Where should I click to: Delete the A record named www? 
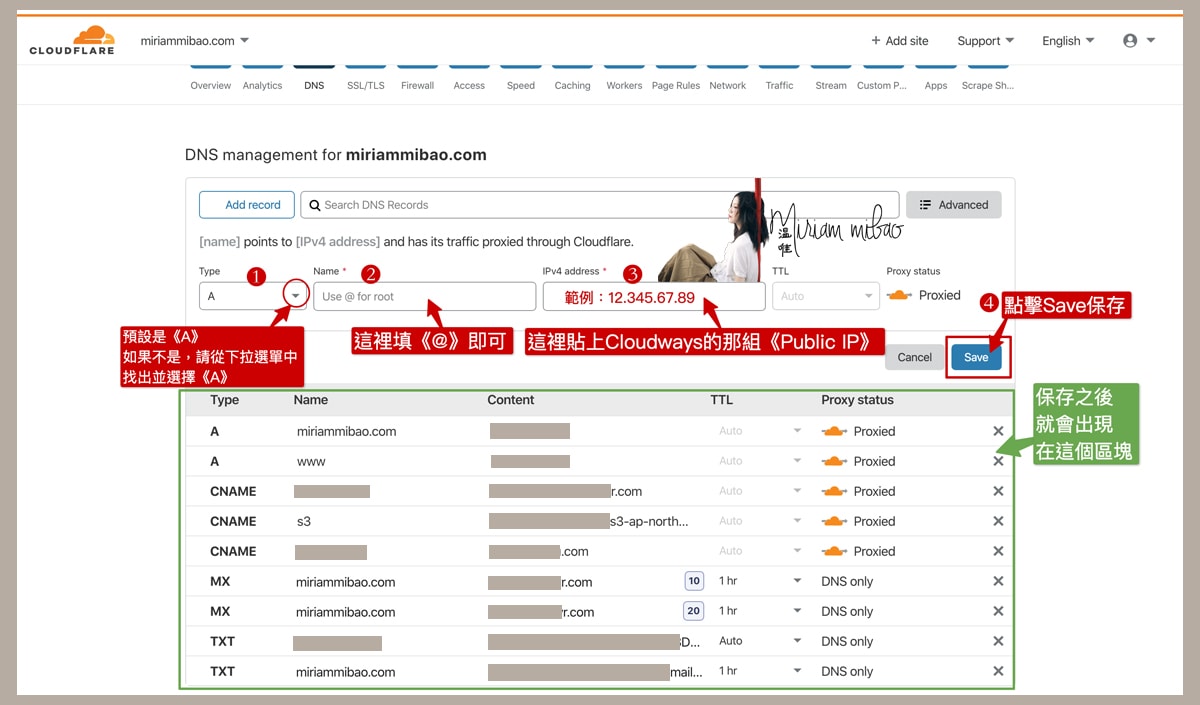998,461
